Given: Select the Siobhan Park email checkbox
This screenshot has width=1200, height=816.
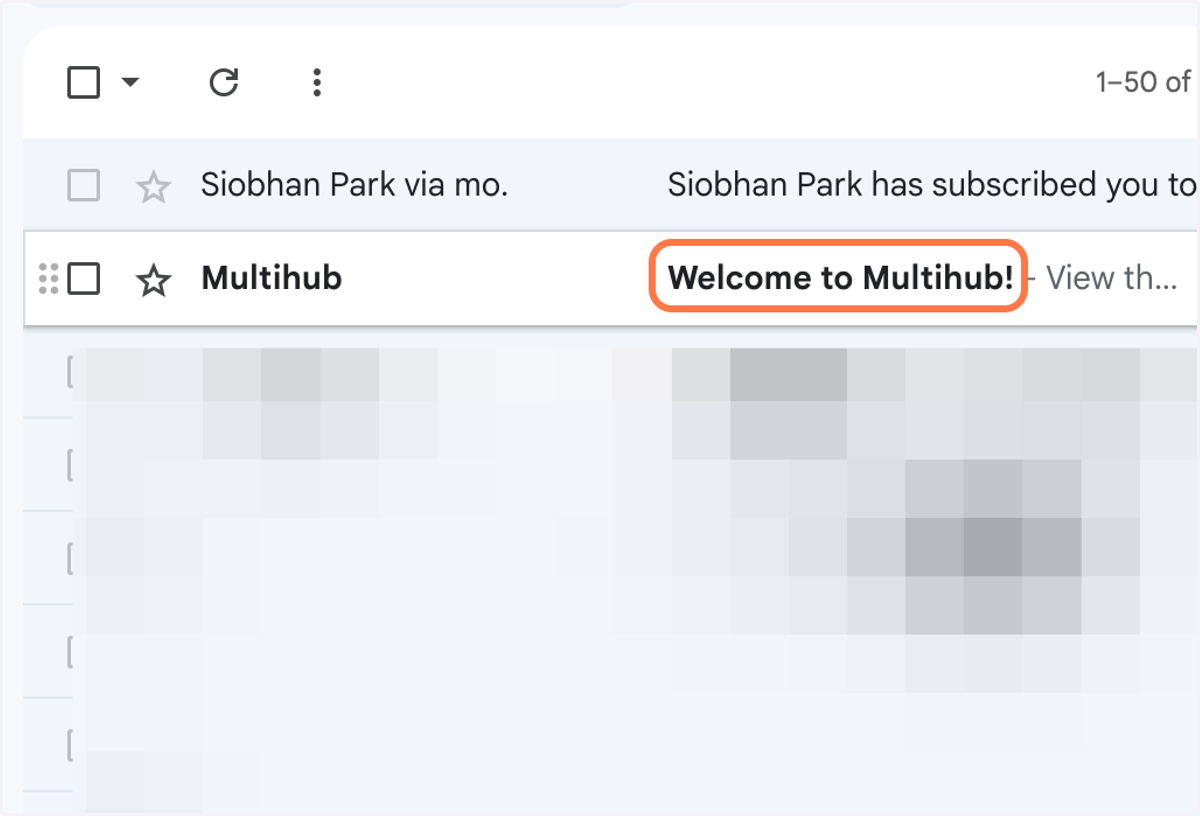Looking at the screenshot, I should (83, 185).
